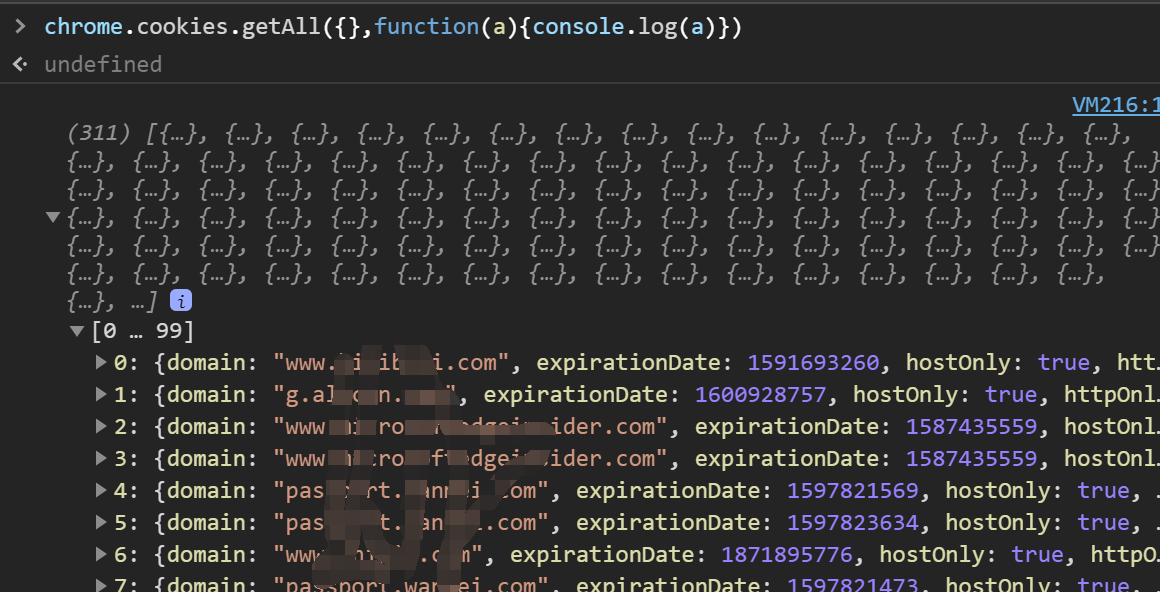
Task: Select expirationDate value 1871895776
Action: 786,554
